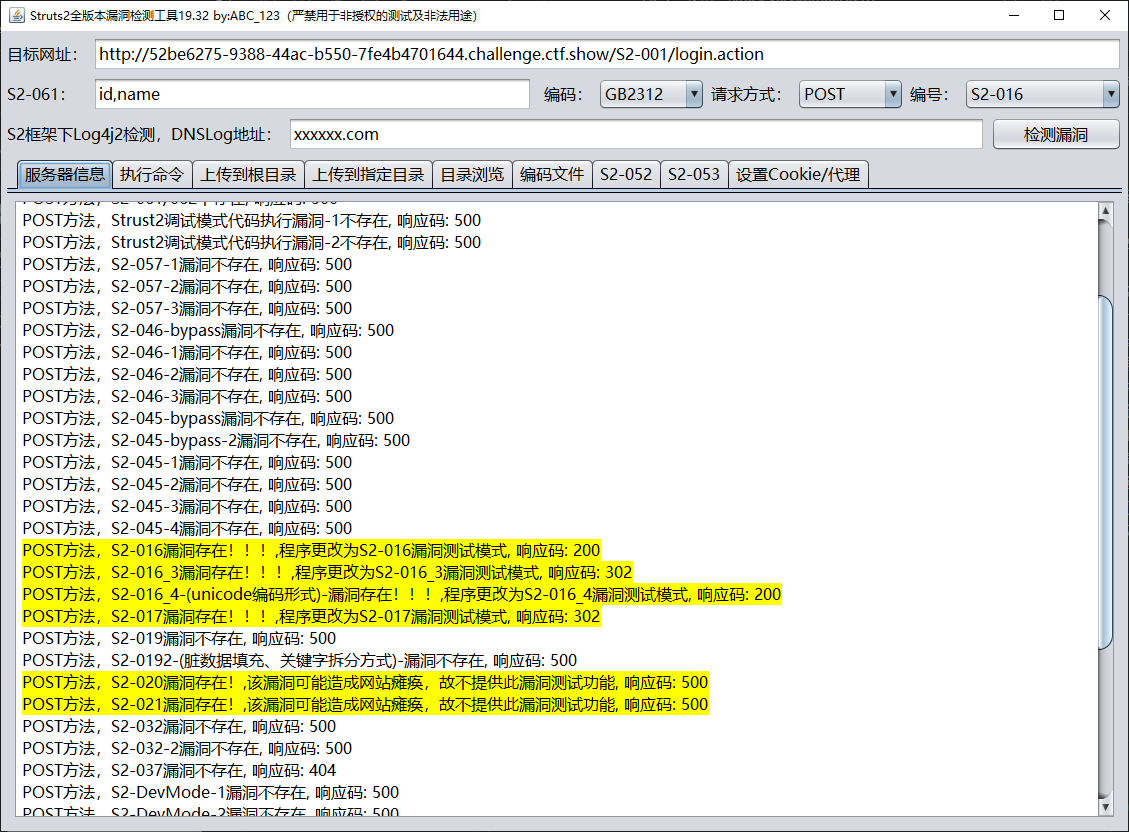Screen dimensions: 1129x832
Task: Click the Strust2调试模式代码执行漏洞-2 line
Action: 252,243
